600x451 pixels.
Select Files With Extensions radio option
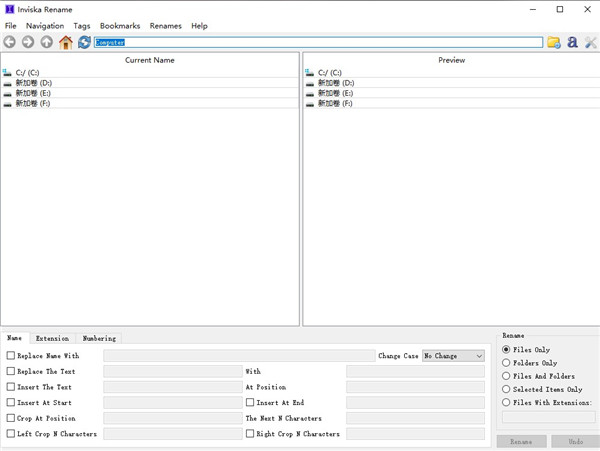506,402
